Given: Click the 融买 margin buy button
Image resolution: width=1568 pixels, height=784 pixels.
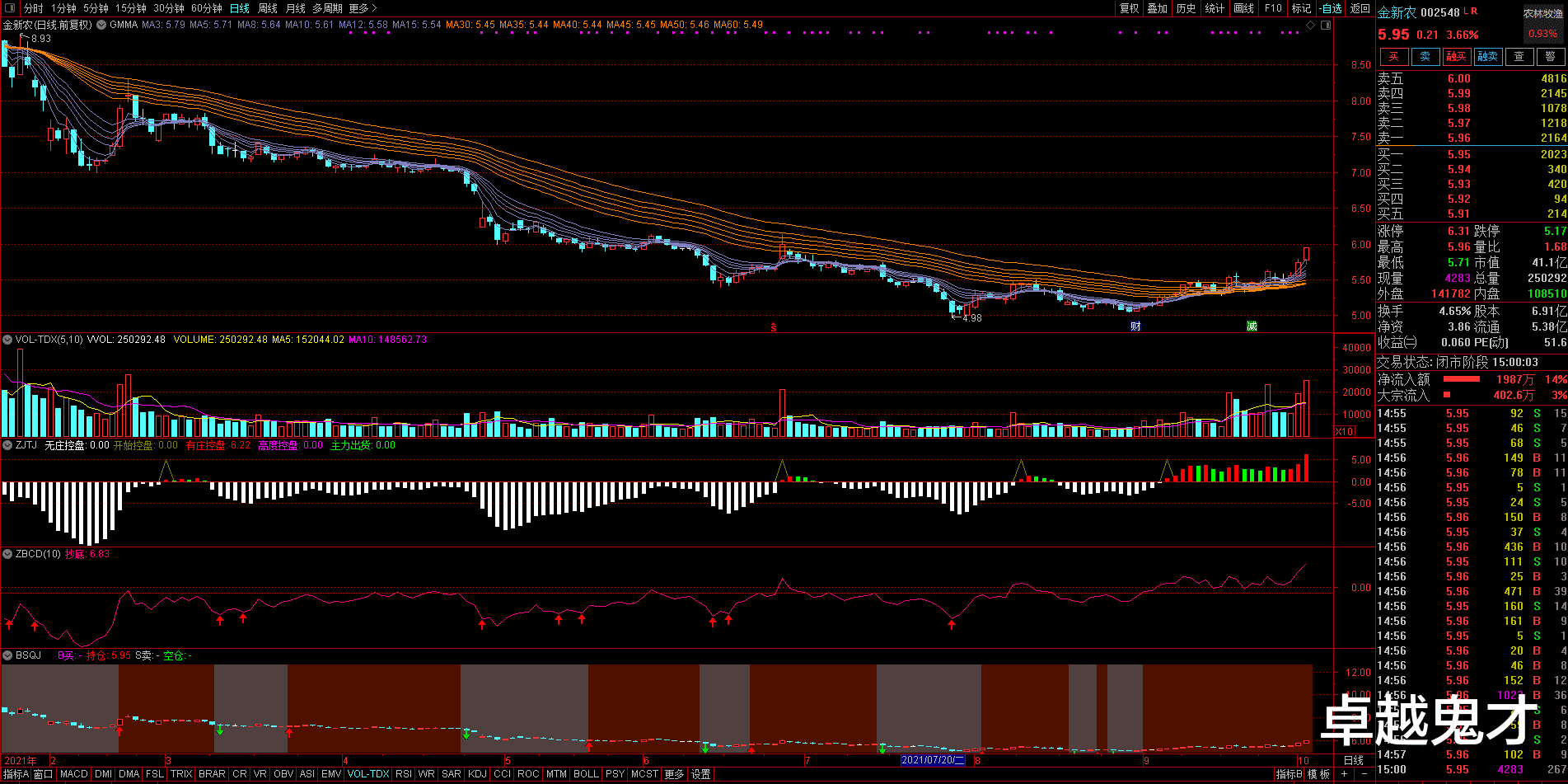Looking at the screenshot, I should (1456, 56).
